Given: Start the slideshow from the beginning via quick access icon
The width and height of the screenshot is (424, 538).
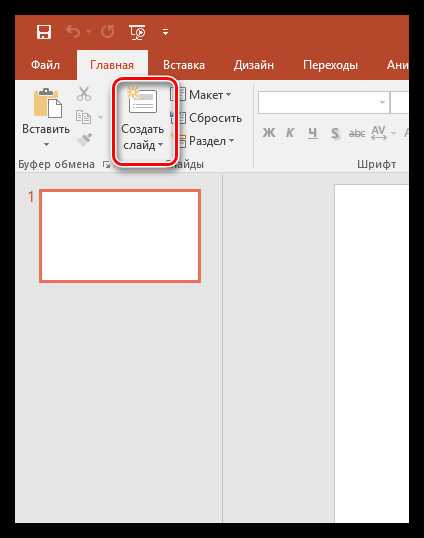Looking at the screenshot, I should tap(137, 32).
